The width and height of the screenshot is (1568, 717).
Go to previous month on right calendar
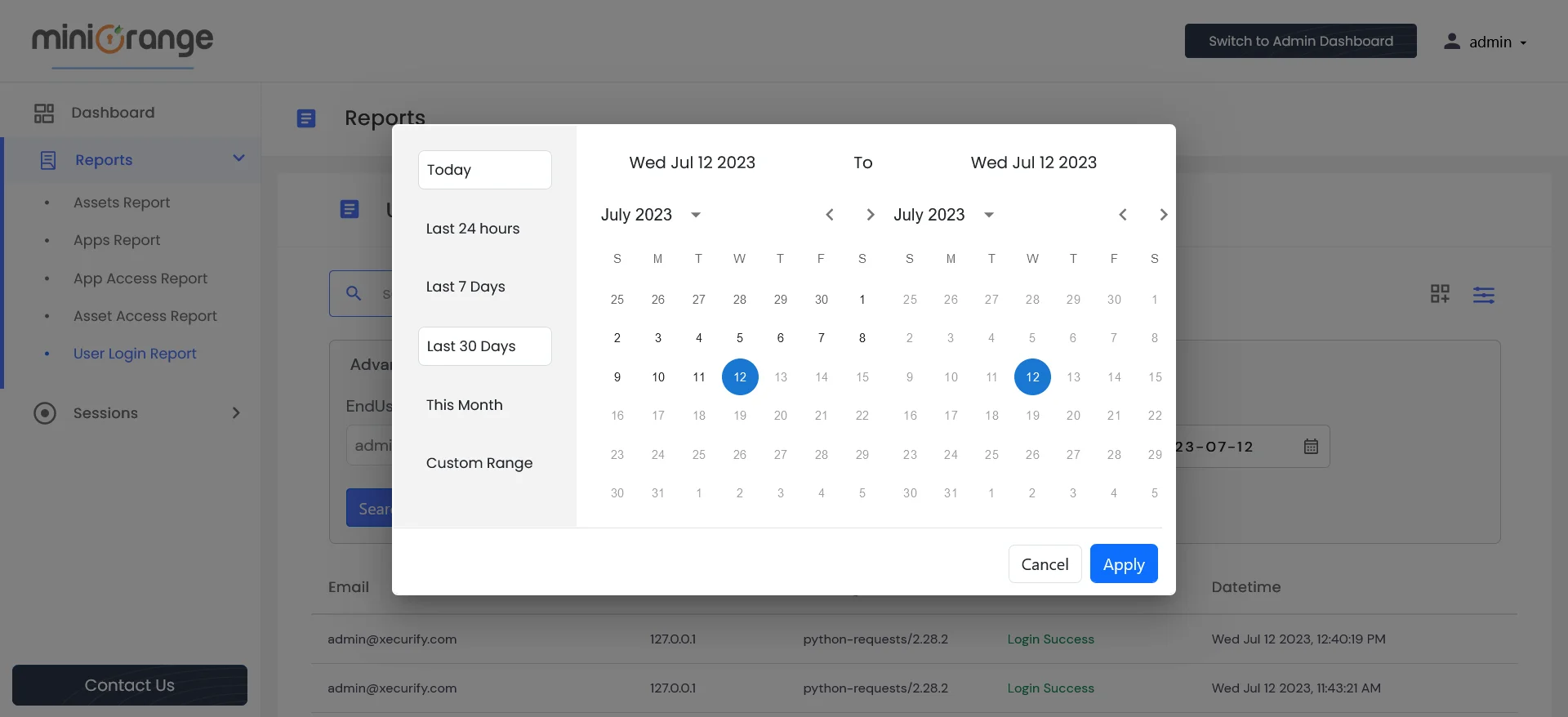click(1122, 215)
